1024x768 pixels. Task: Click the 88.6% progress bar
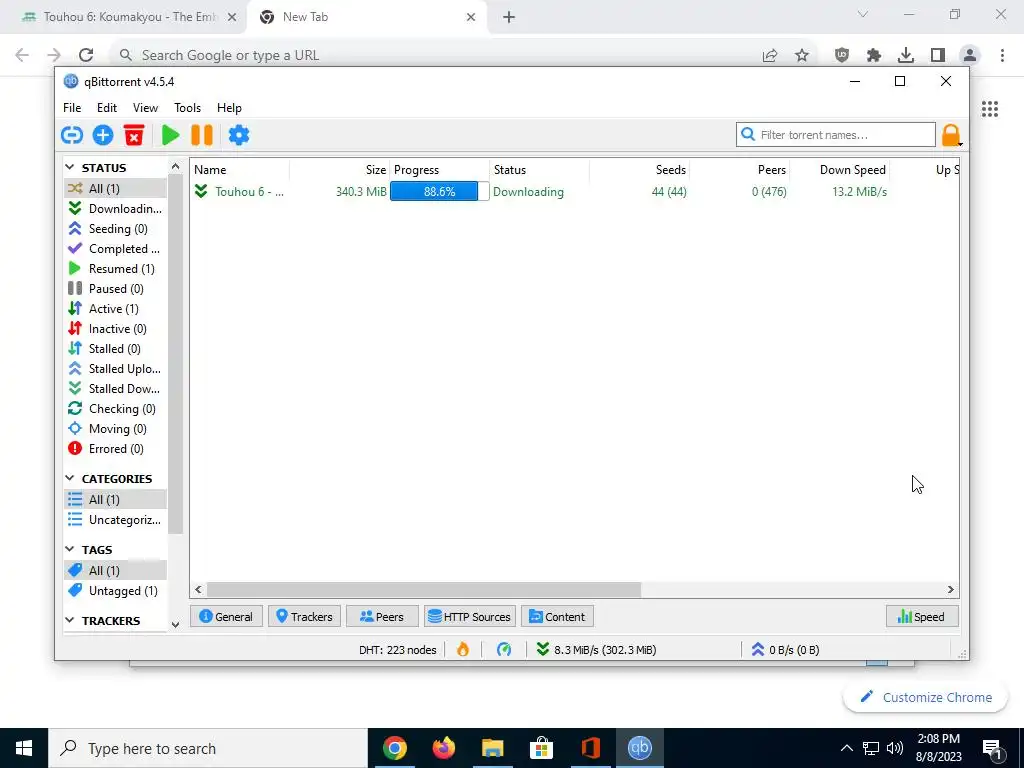[x=440, y=191]
